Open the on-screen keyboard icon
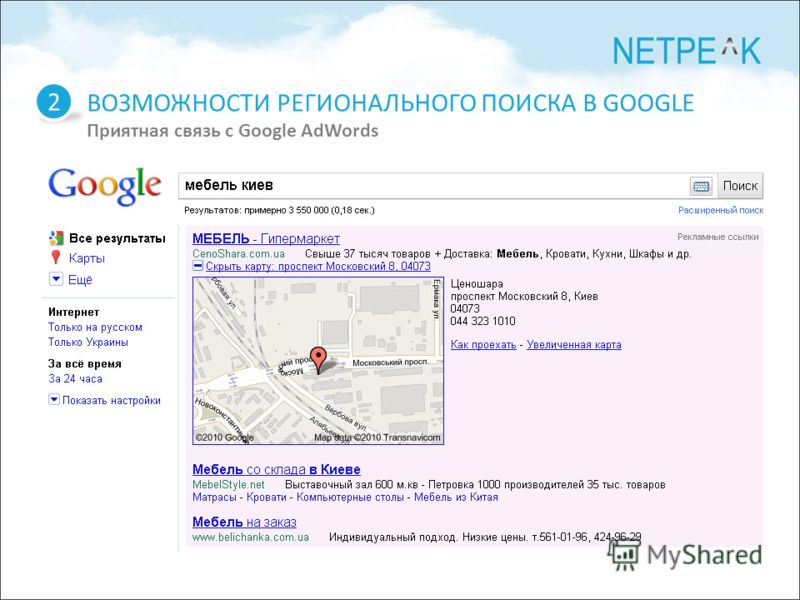 [701, 186]
